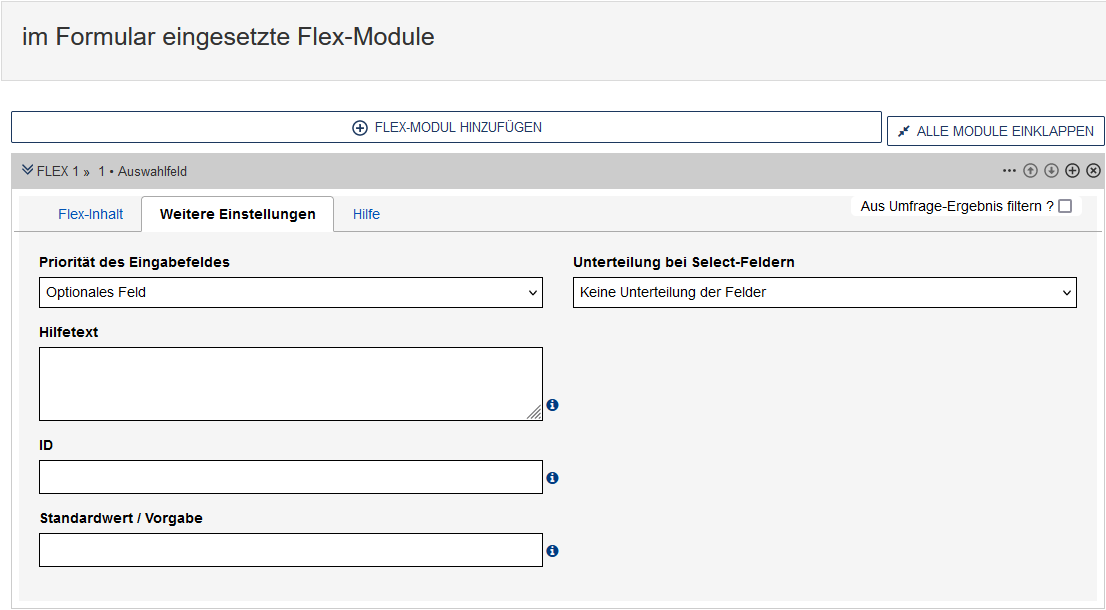Collapse the FLEX 1 module via double chevron

pyautogui.click(x=27, y=171)
